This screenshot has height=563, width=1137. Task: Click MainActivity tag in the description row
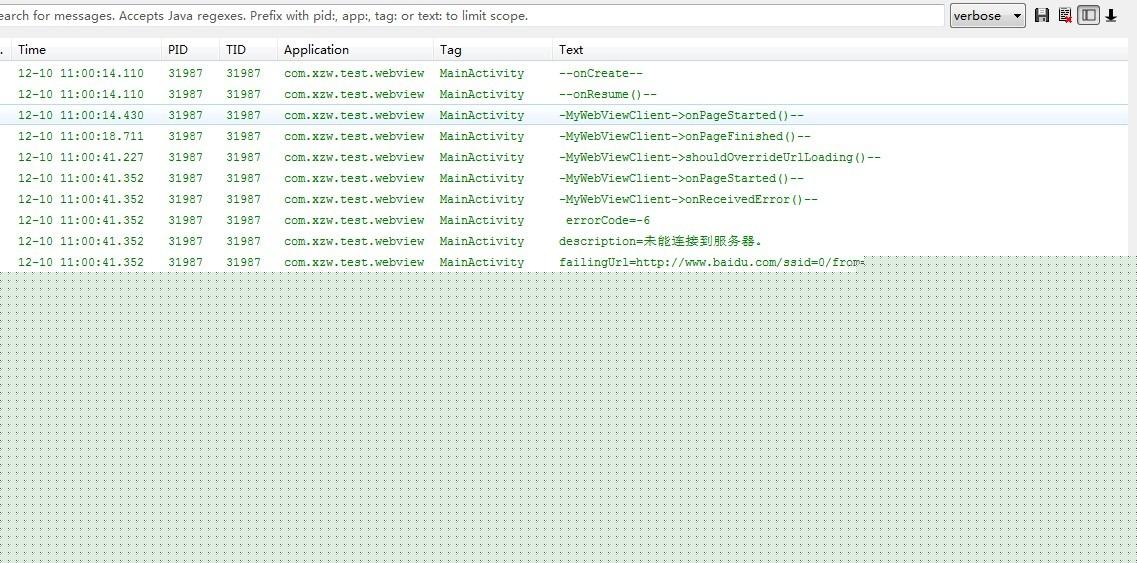pos(481,242)
